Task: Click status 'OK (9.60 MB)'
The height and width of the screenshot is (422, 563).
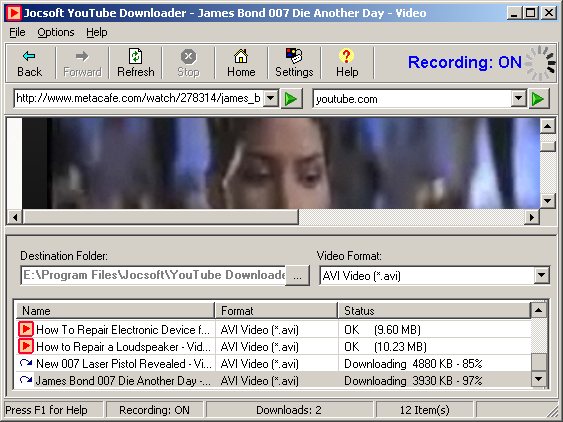Action: coord(382,329)
